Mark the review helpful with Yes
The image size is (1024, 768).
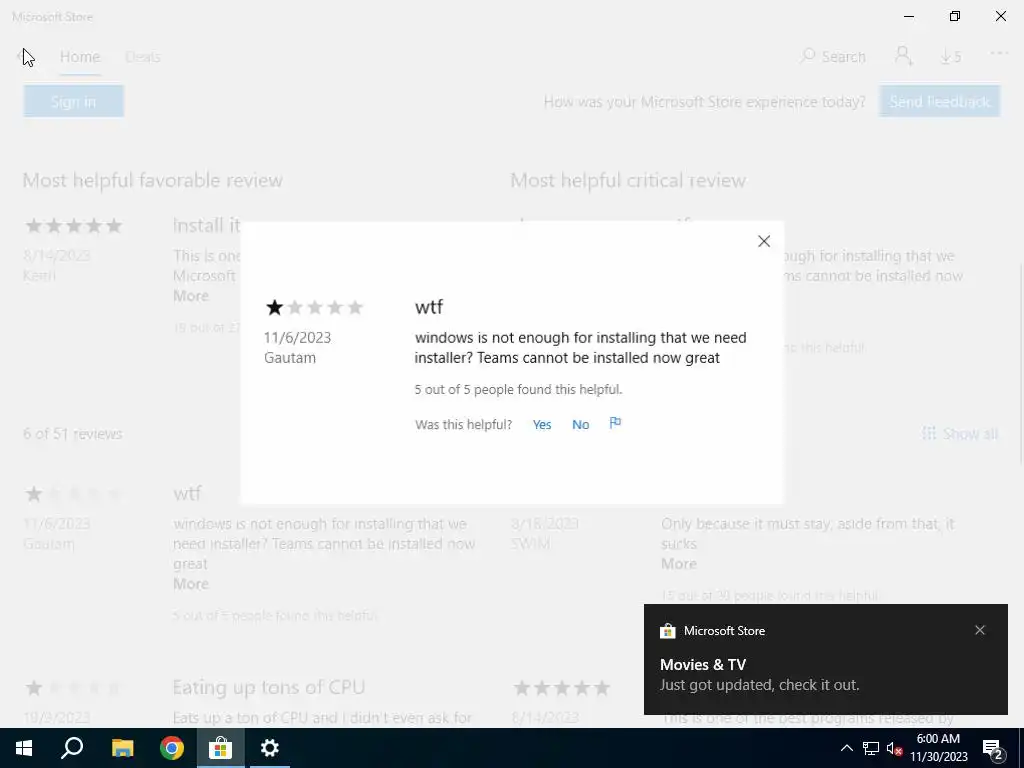[x=541, y=424]
